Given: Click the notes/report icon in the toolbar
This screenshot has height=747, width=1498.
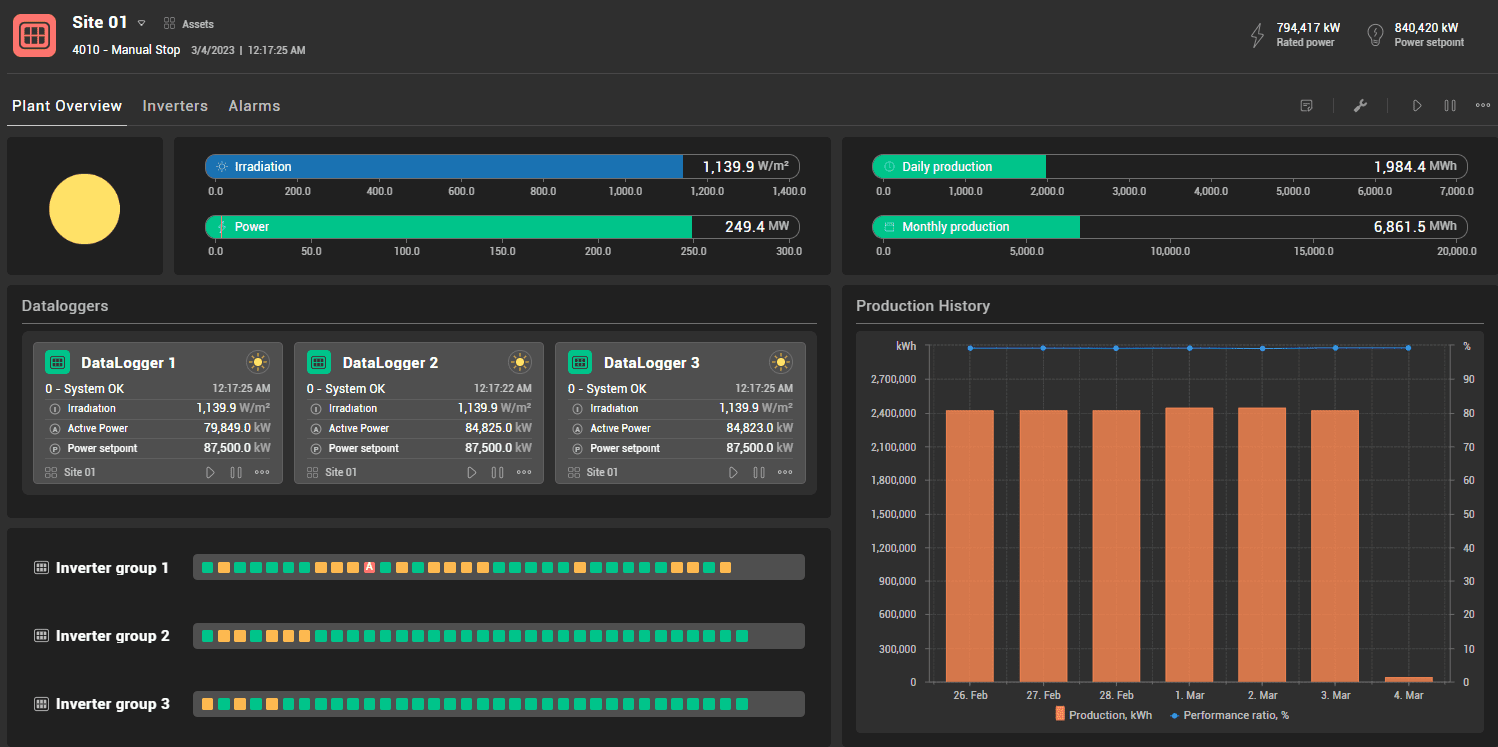Looking at the screenshot, I should point(1306,105).
